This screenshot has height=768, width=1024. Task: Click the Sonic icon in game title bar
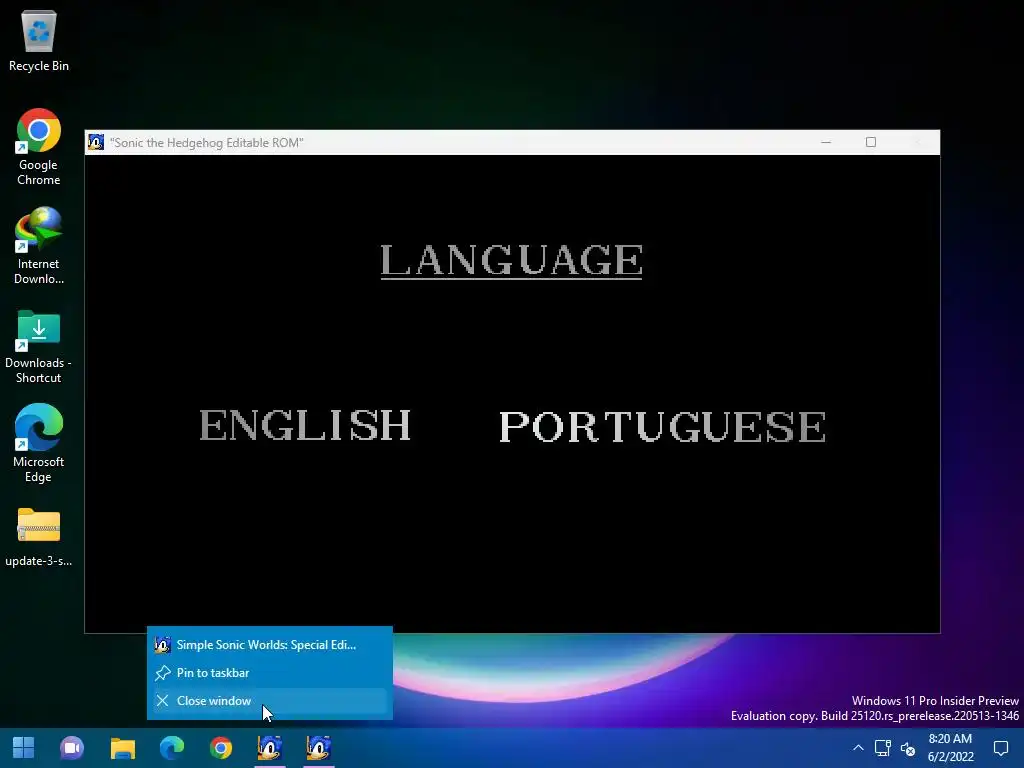(96, 142)
